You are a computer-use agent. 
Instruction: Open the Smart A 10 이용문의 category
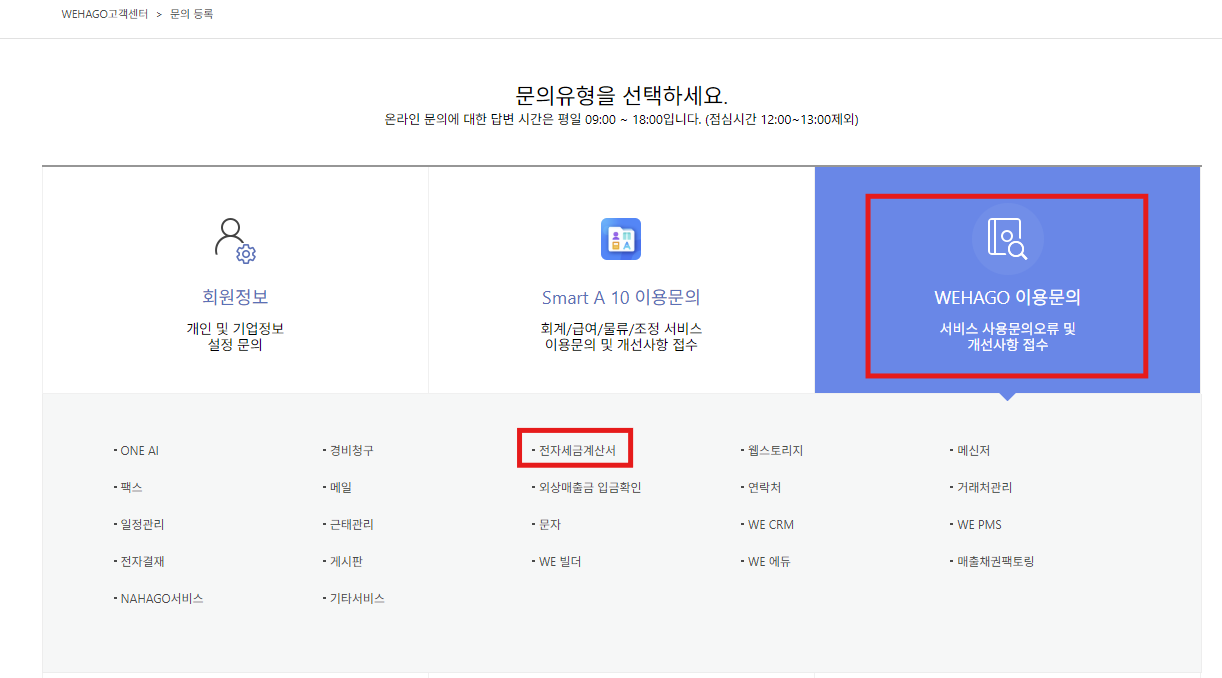click(x=621, y=280)
